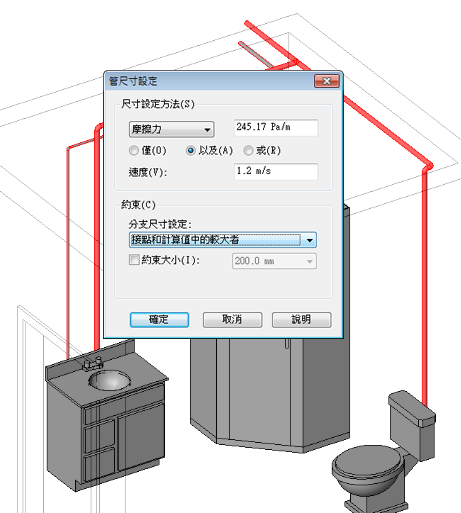
Task: Open the 摩擦力 sizing method dropdown
Action: (x=171, y=129)
